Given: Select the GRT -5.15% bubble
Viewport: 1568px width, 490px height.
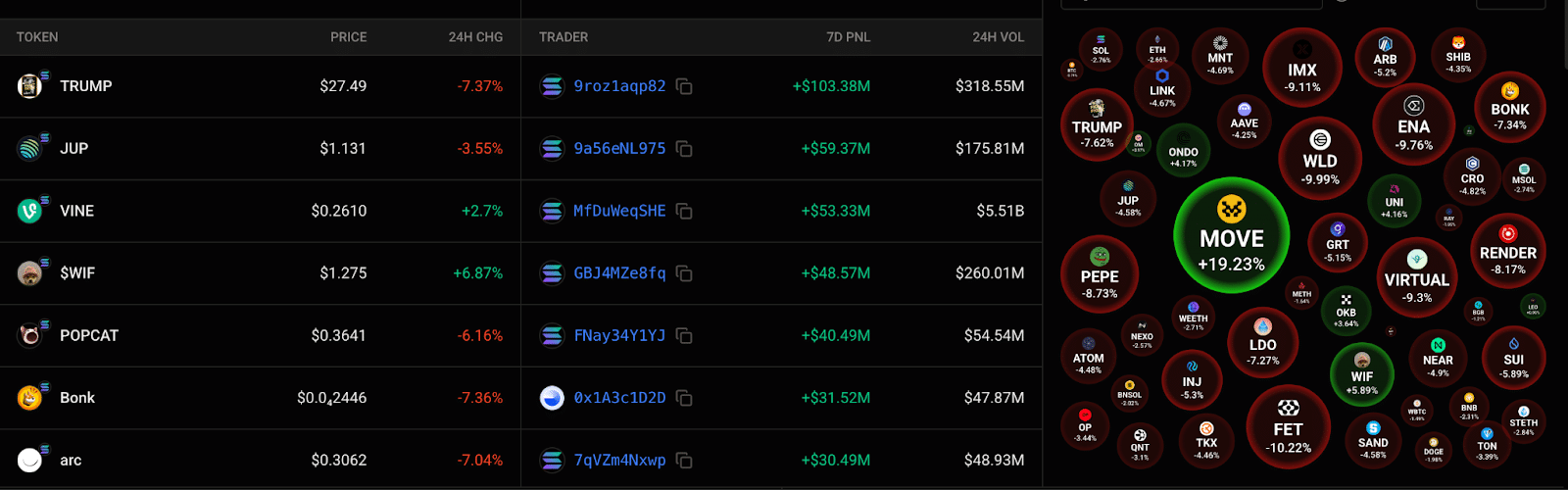Looking at the screenshot, I should tap(1338, 245).
